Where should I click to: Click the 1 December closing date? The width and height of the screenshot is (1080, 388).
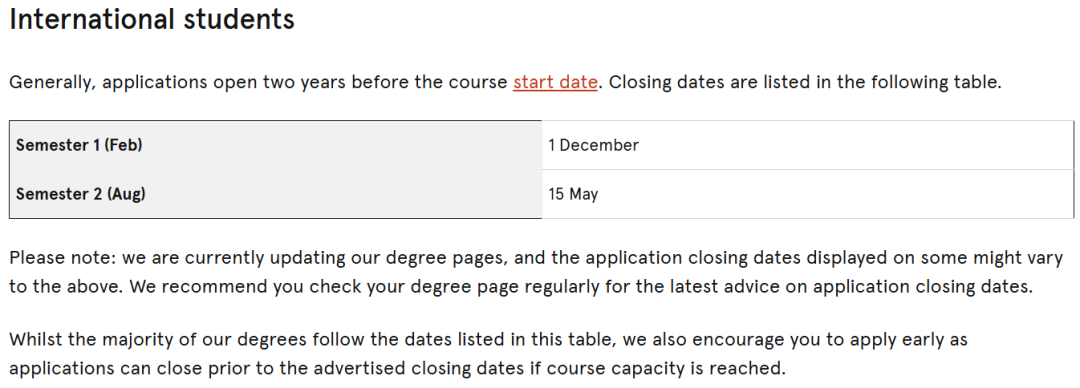coord(593,145)
